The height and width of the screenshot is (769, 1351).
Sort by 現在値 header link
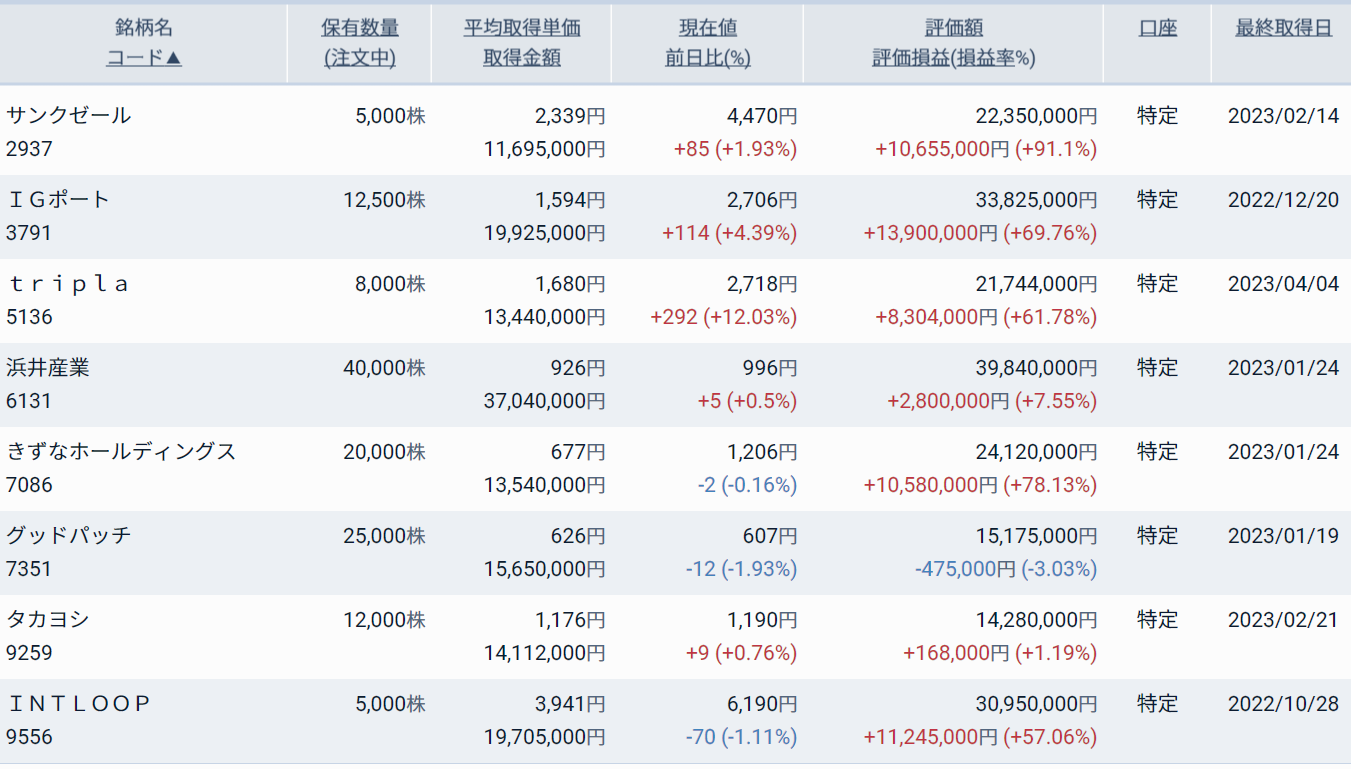[x=708, y=28]
